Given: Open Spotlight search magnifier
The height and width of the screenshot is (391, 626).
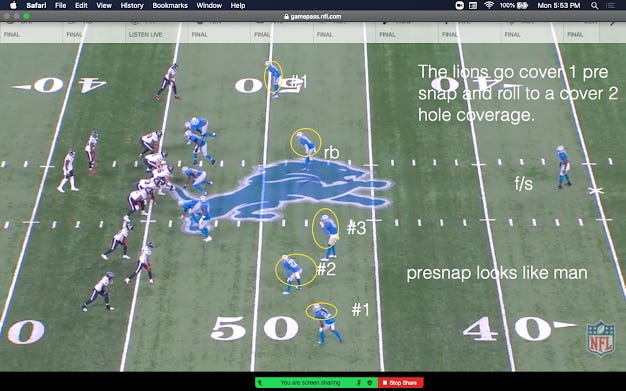Looking at the screenshot, I should tap(594, 6).
